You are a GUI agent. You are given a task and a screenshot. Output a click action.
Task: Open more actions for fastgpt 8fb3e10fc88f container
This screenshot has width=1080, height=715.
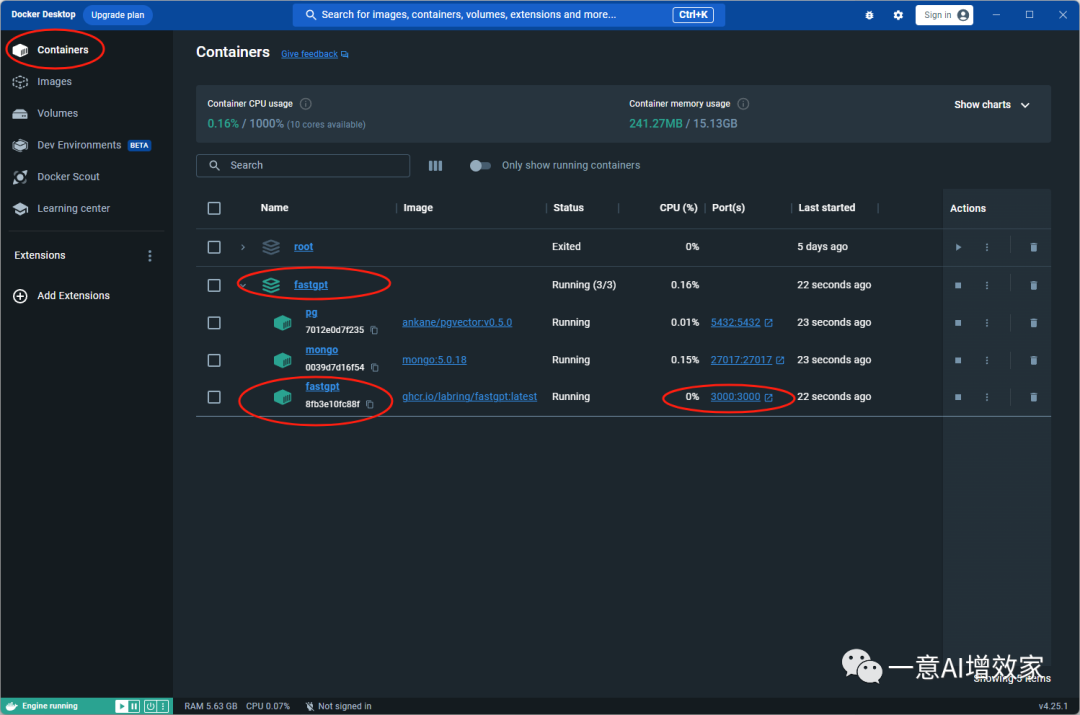pyautogui.click(x=987, y=397)
